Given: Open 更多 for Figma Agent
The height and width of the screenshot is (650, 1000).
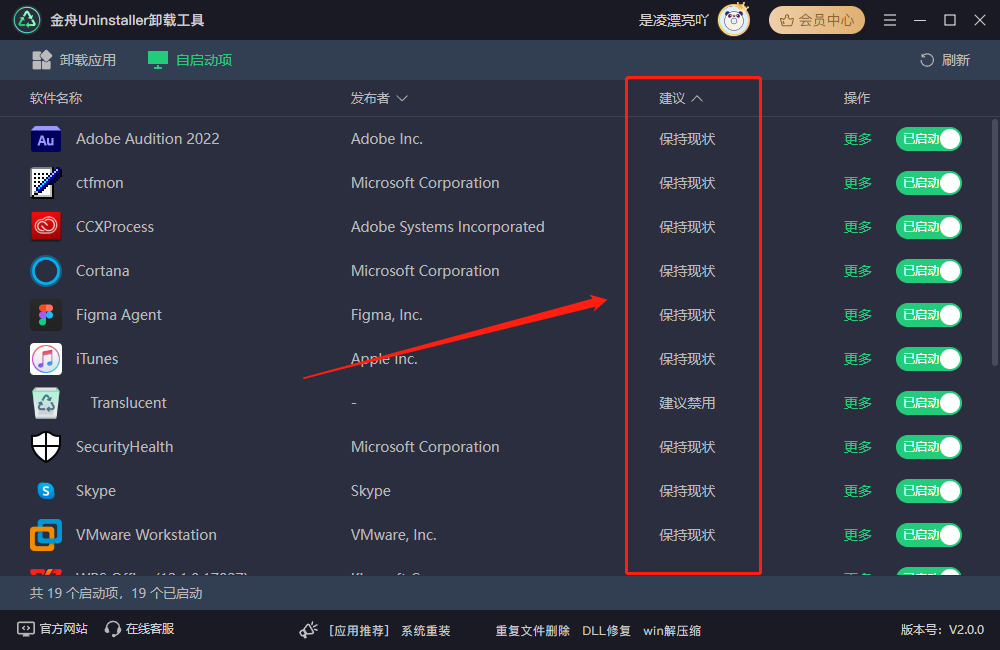Looking at the screenshot, I should [857, 315].
